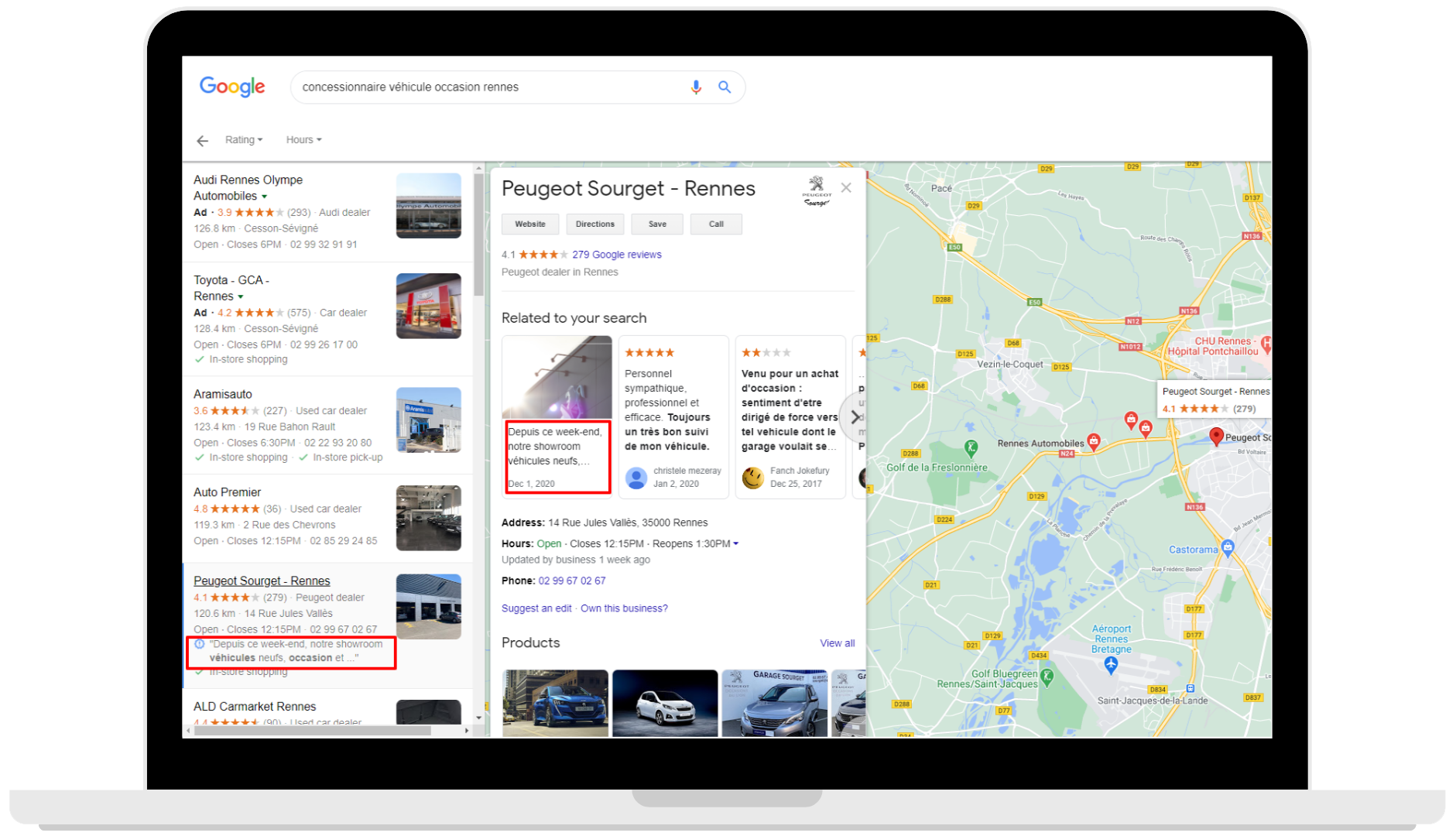The height and width of the screenshot is (836, 1456).
Task: Click christele mezeray's reviewer avatar
Action: (x=636, y=478)
